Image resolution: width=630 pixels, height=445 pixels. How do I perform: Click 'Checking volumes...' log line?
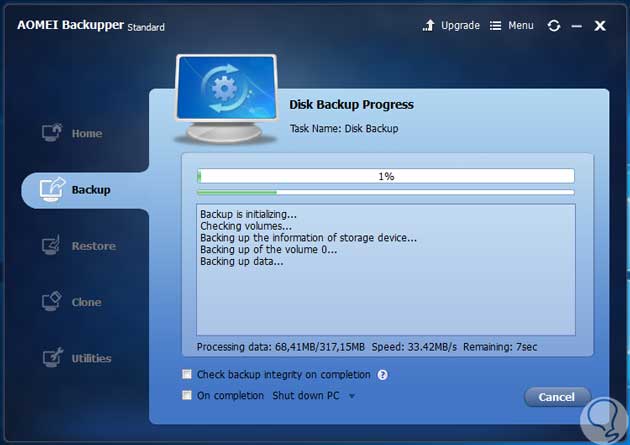tap(246, 226)
